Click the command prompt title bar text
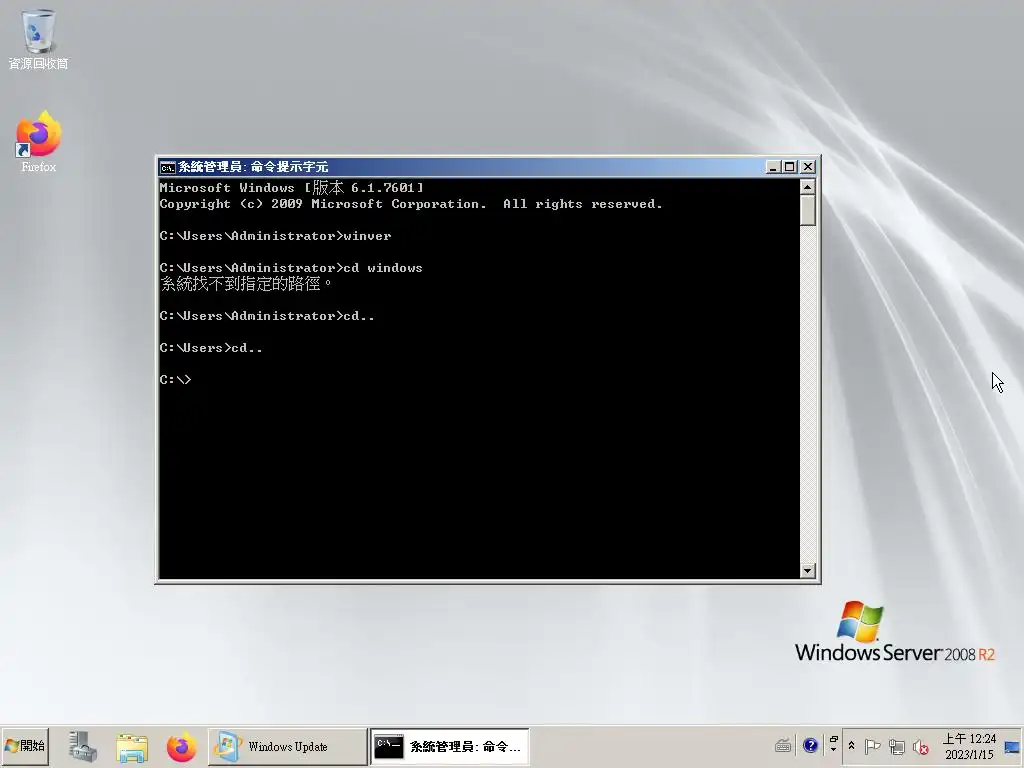The image size is (1024, 768). pos(253,167)
